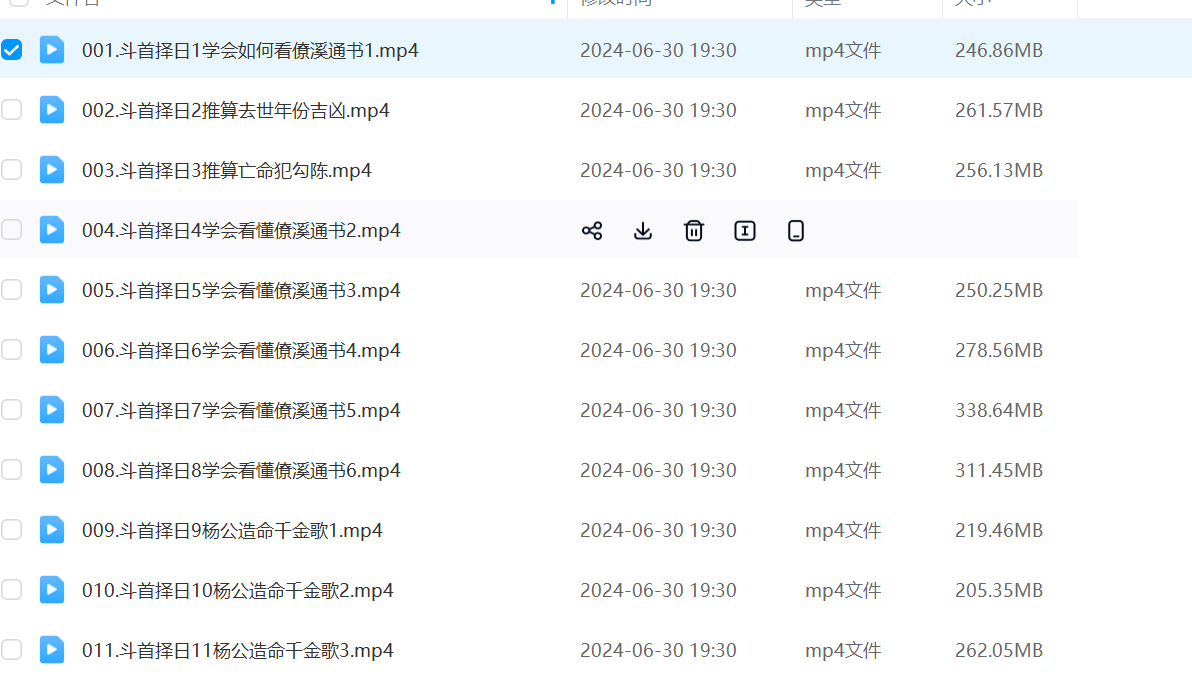Click video icon of file 010
This screenshot has height=675, width=1192.
52,590
